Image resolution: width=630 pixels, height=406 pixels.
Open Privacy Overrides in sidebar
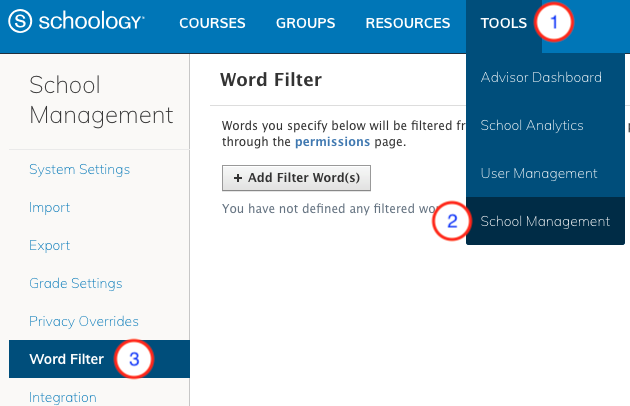coord(84,321)
